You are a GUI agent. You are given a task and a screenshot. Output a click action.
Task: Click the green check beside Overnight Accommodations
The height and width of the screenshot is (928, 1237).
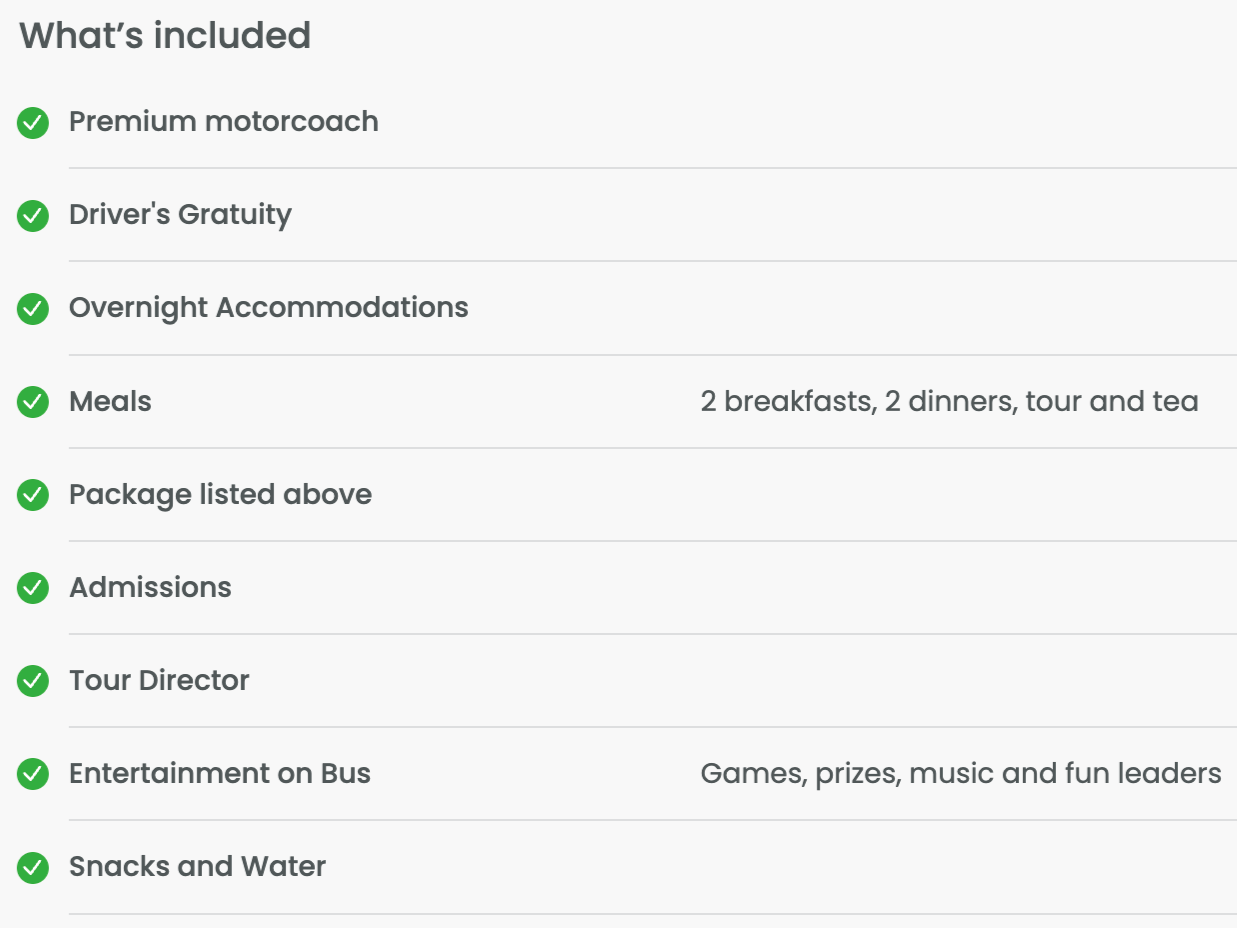(33, 309)
